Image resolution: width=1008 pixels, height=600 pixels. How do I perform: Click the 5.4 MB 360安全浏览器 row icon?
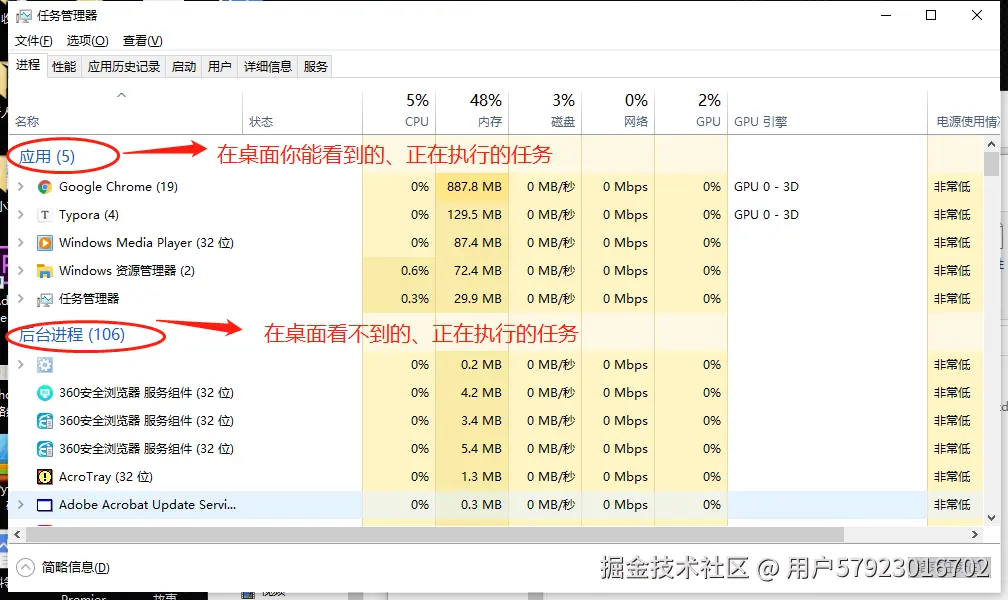coord(44,449)
